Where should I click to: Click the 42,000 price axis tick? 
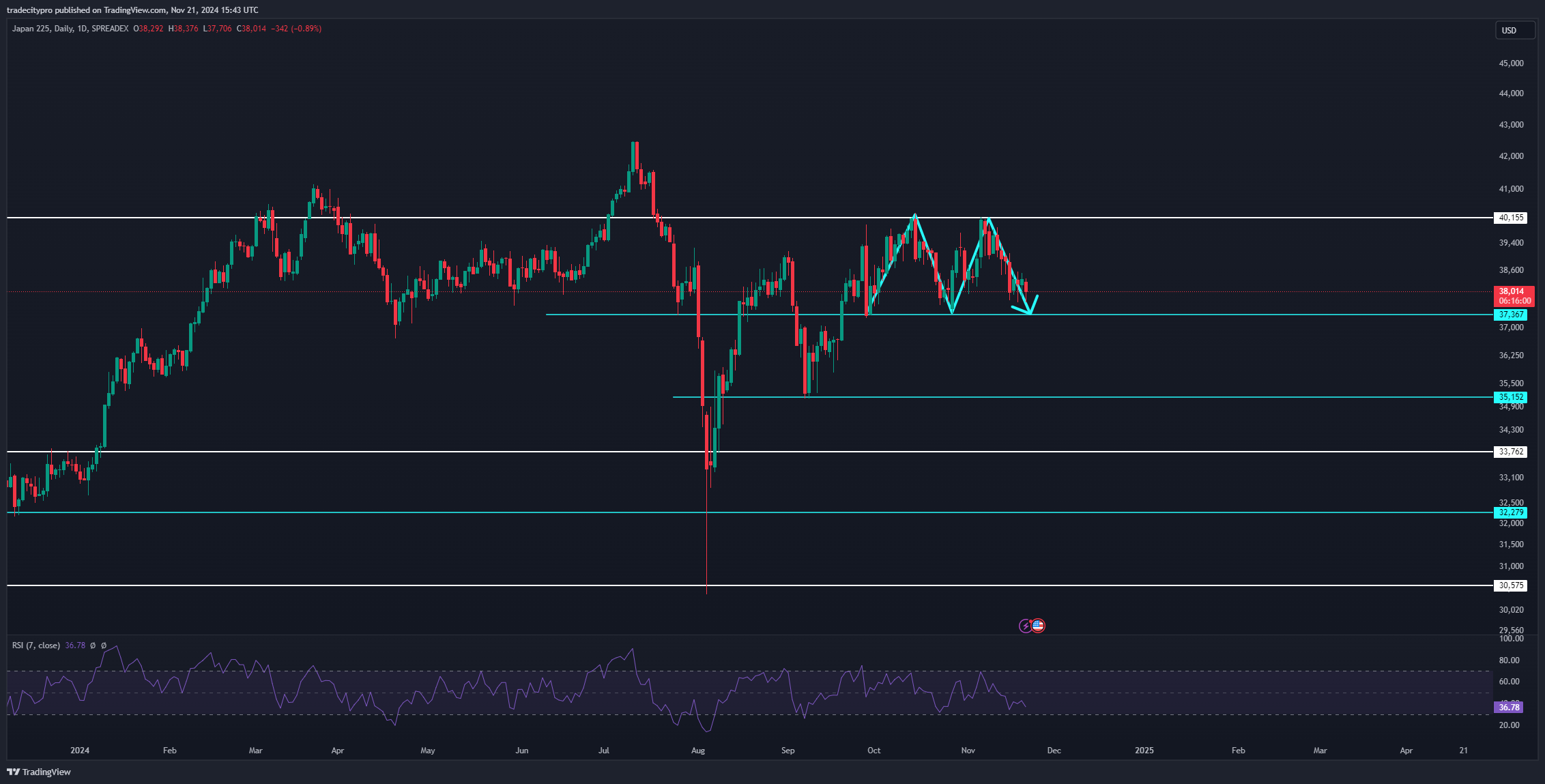(x=1511, y=156)
